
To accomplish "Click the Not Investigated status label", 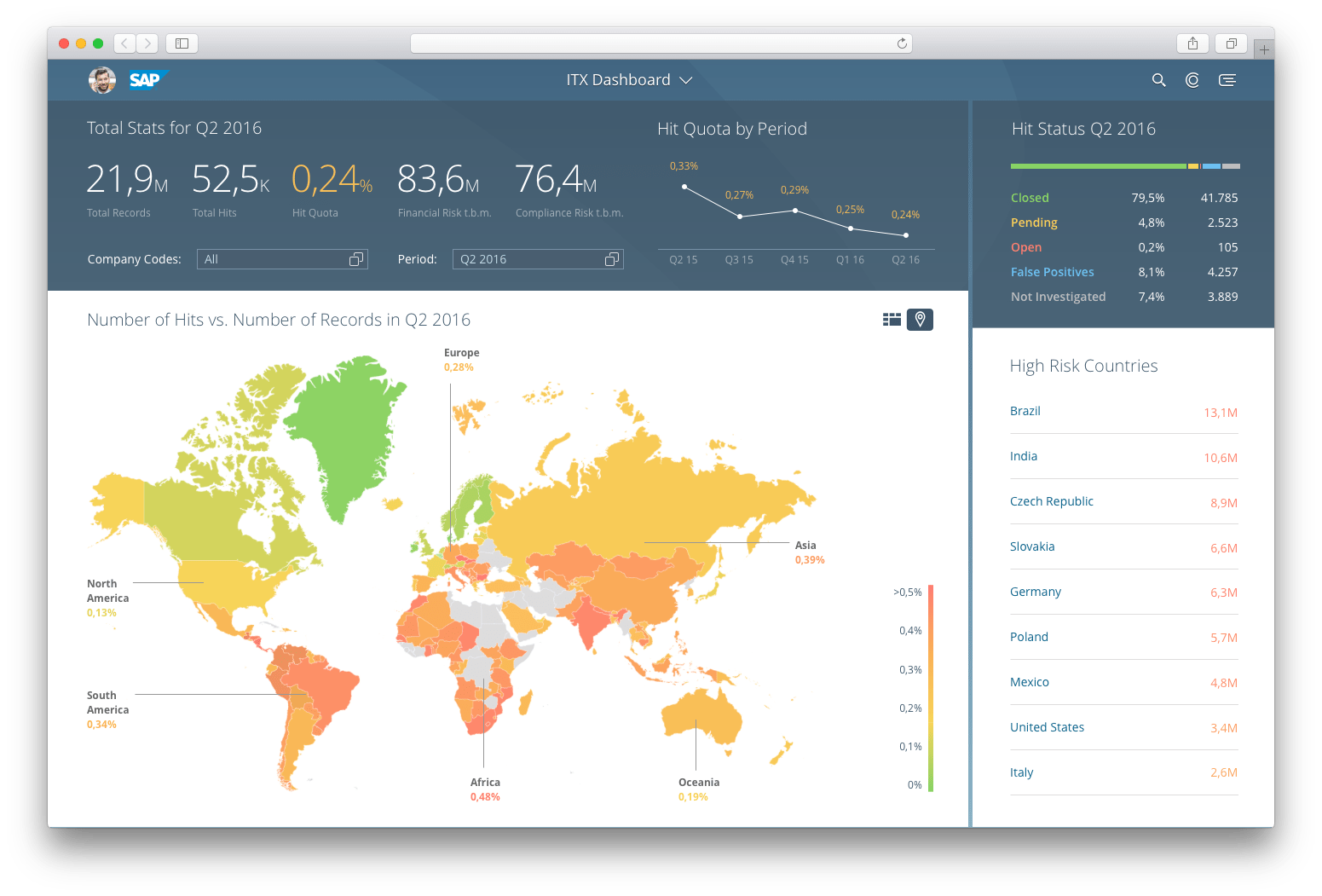I will 1058,297.
